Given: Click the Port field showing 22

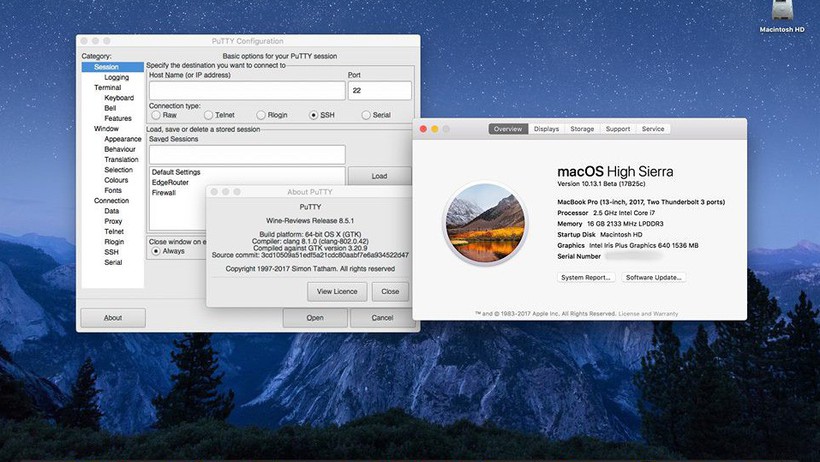Looking at the screenshot, I should (380, 91).
